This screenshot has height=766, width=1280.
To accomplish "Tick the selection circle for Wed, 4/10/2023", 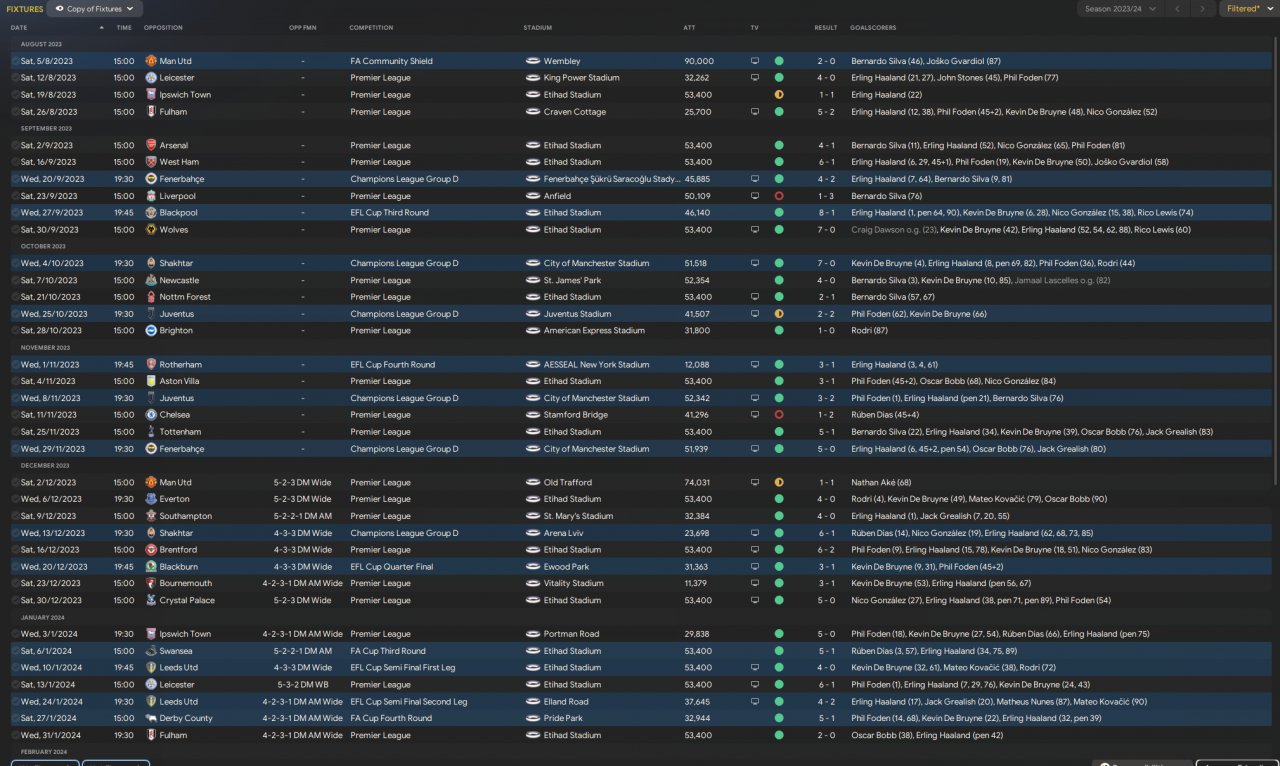I will tap(15, 263).
